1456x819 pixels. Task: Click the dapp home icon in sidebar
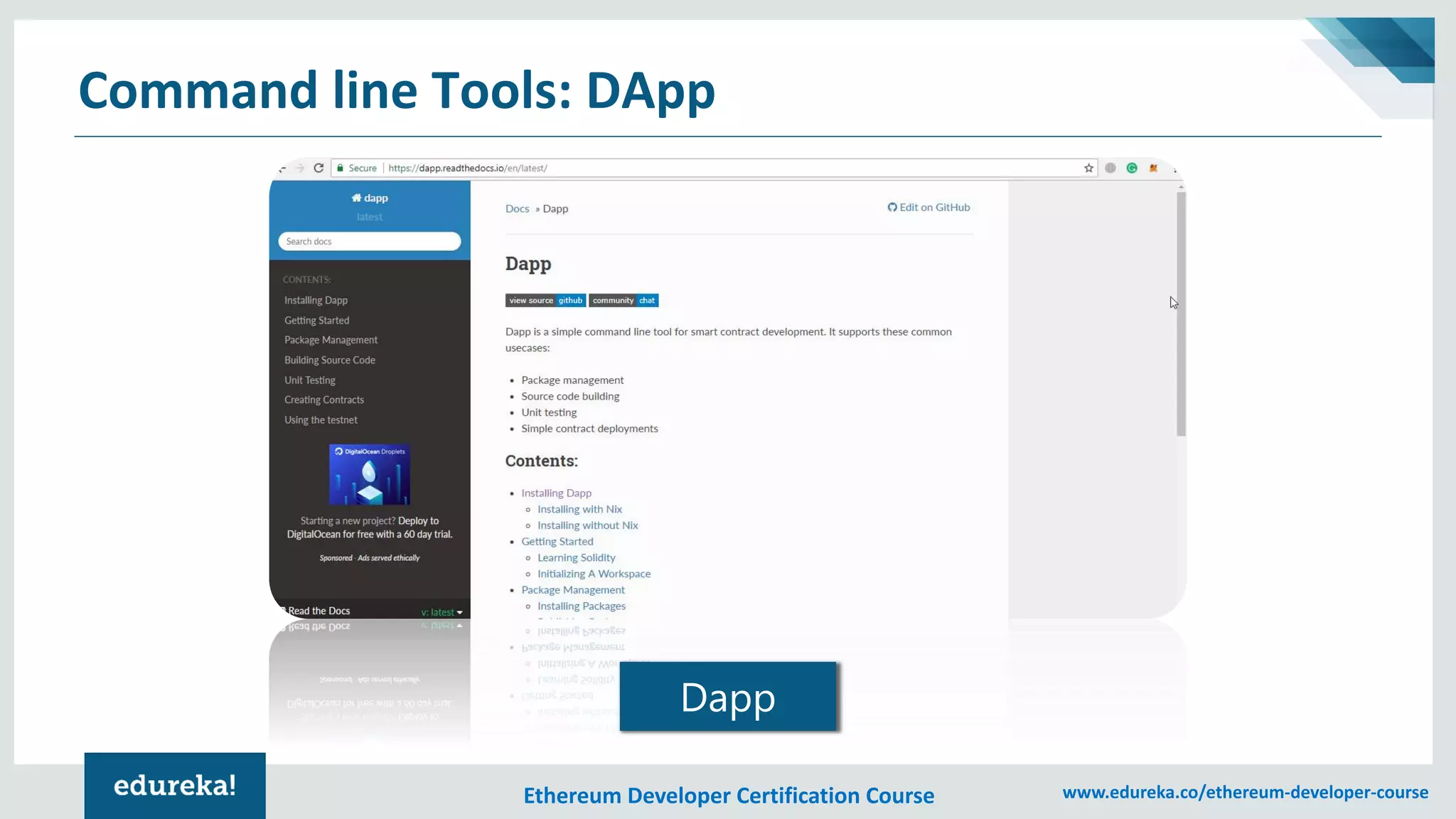tap(356, 198)
